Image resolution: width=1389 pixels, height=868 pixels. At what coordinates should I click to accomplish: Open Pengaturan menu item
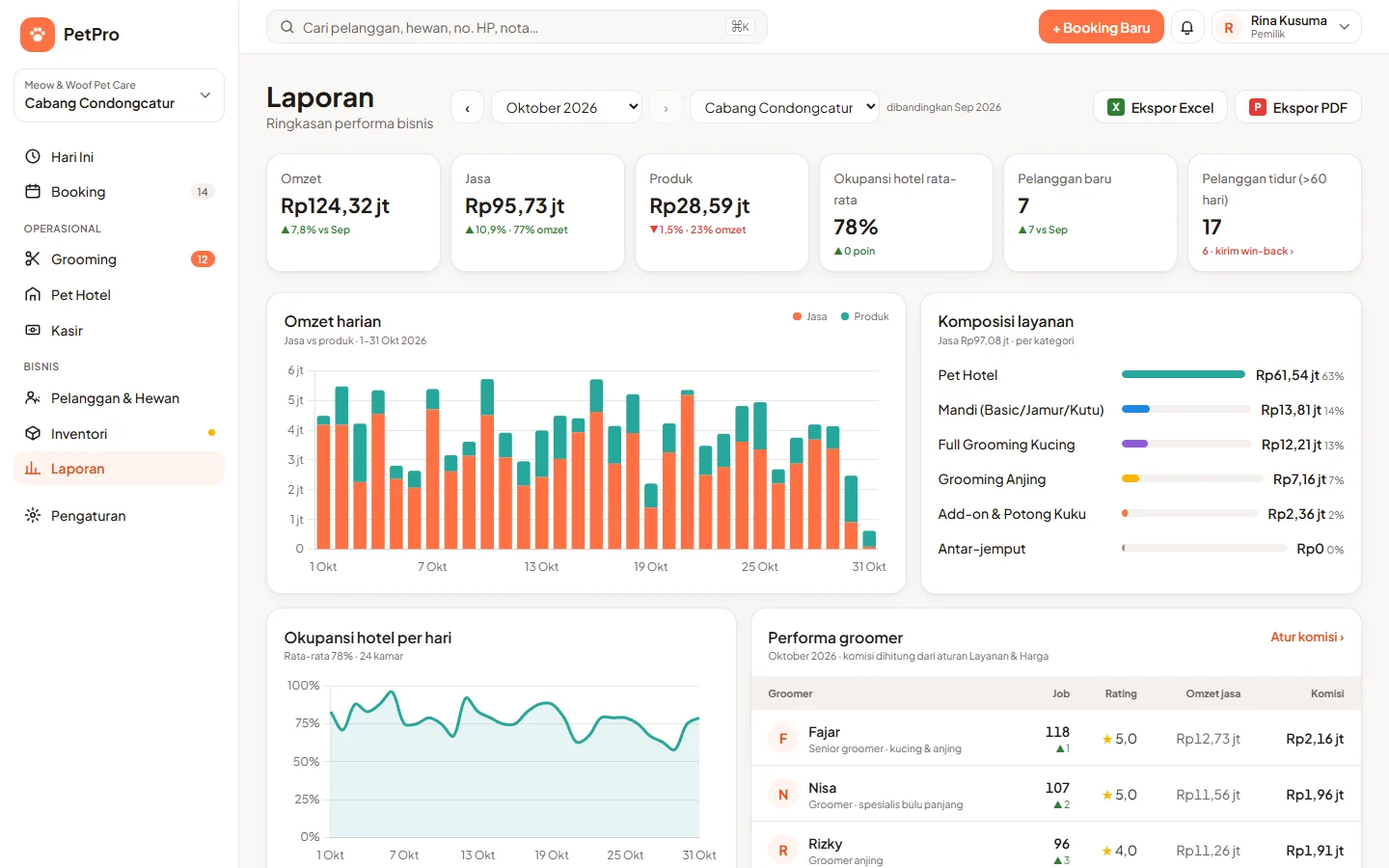(119, 515)
